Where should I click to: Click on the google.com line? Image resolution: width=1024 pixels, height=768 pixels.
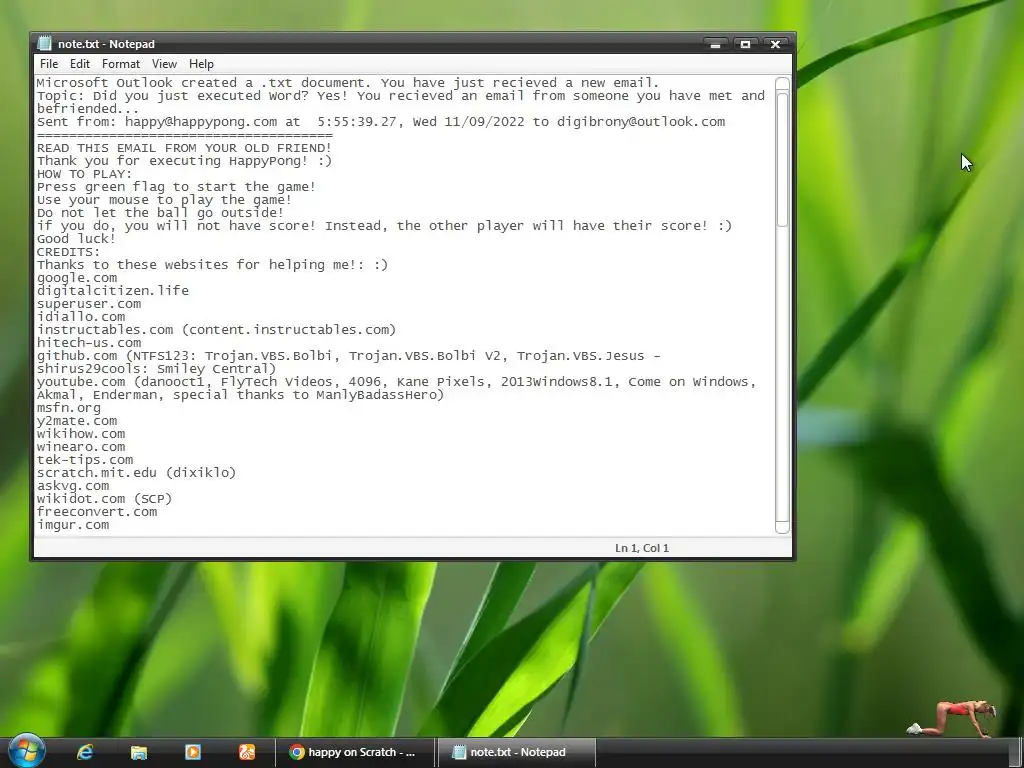point(77,278)
